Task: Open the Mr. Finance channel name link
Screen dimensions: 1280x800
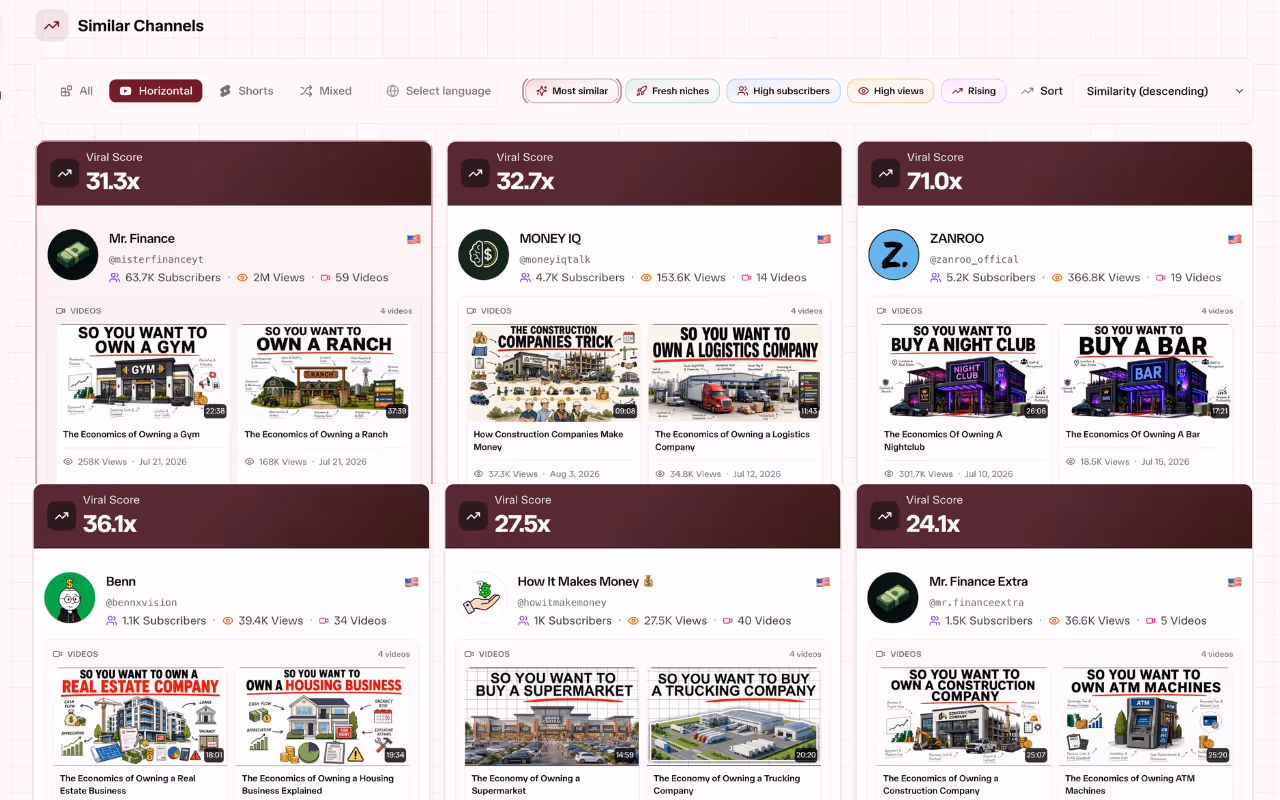Action: (x=142, y=239)
